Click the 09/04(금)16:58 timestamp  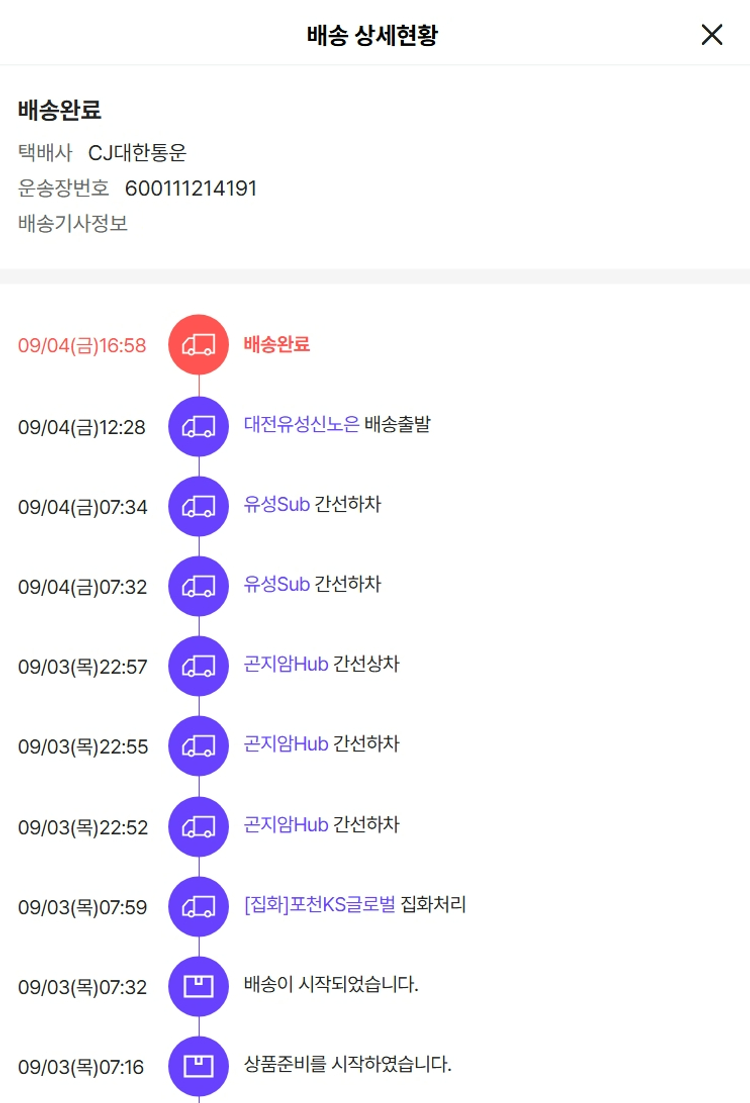click(82, 345)
